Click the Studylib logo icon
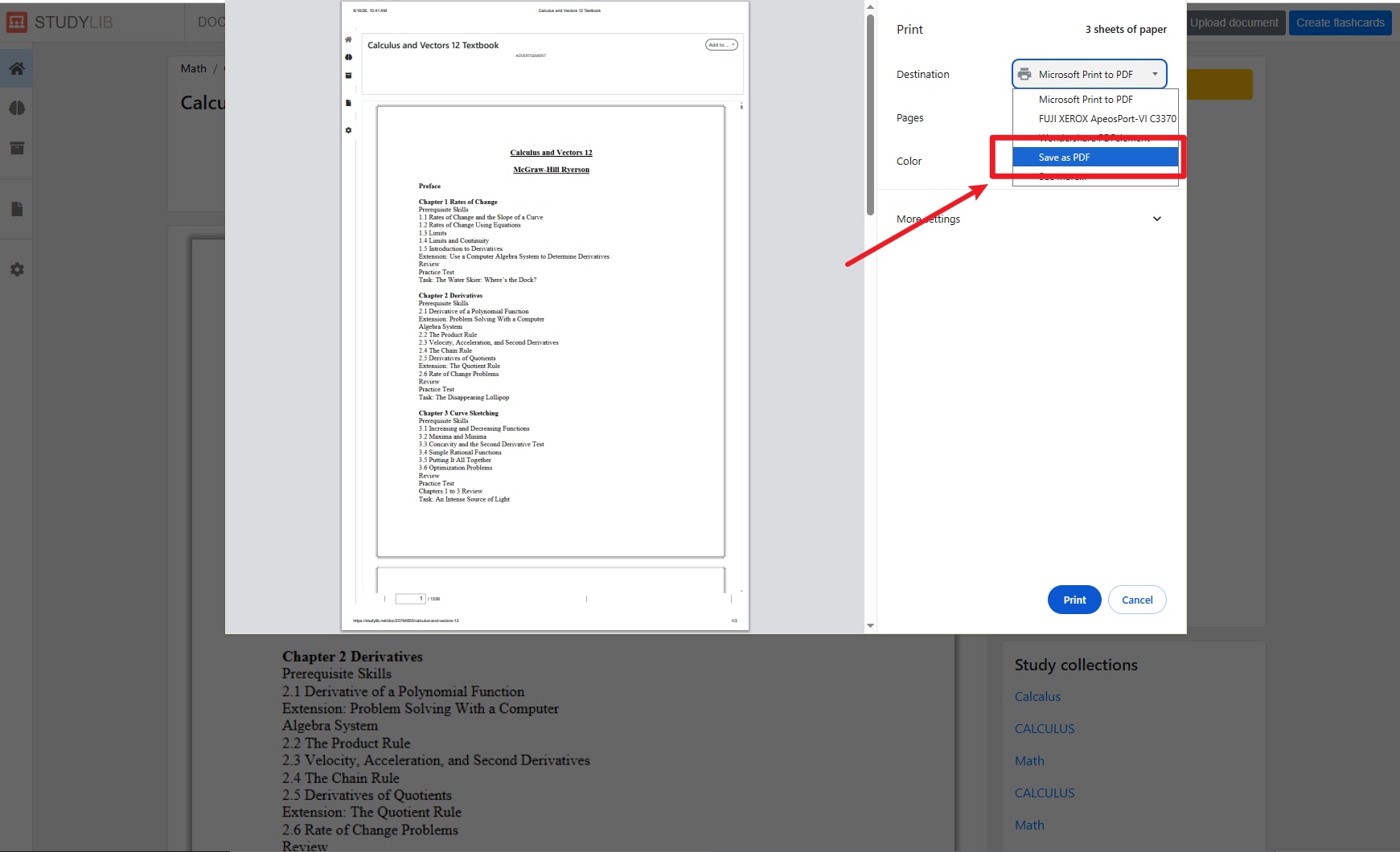1400x852 pixels. (x=17, y=22)
